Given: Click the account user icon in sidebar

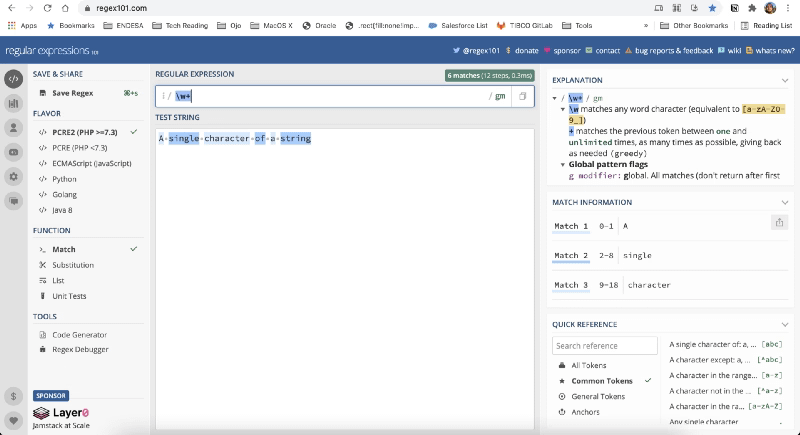Looking at the screenshot, I should click(x=14, y=127).
